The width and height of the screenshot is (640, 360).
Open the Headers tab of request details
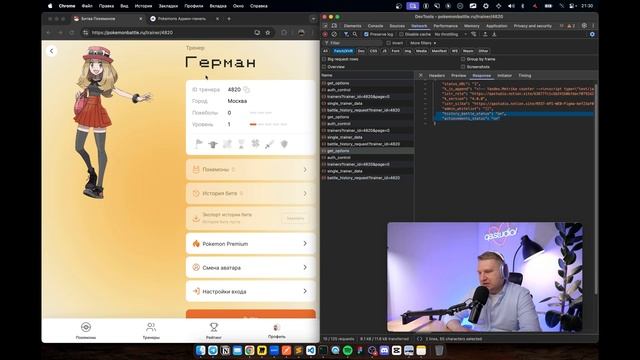point(437,76)
